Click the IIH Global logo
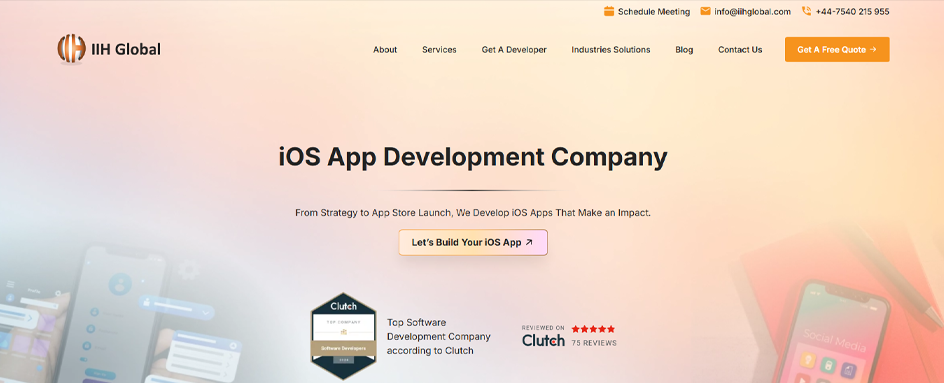The width and height of the screenshot is (944, 383). pyautogui.click(x=109, y=49)
